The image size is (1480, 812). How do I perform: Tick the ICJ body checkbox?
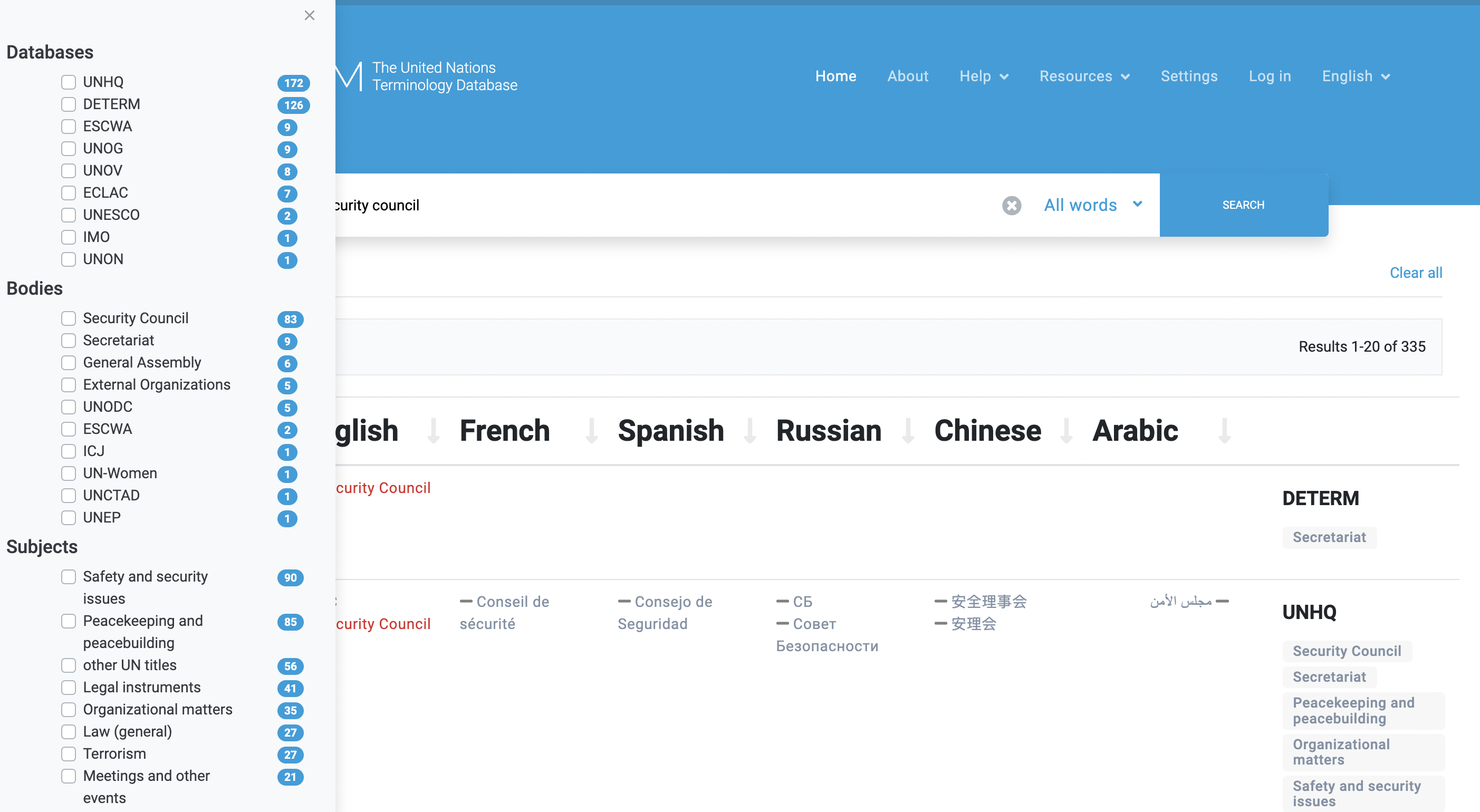click(x=69, y=451)
